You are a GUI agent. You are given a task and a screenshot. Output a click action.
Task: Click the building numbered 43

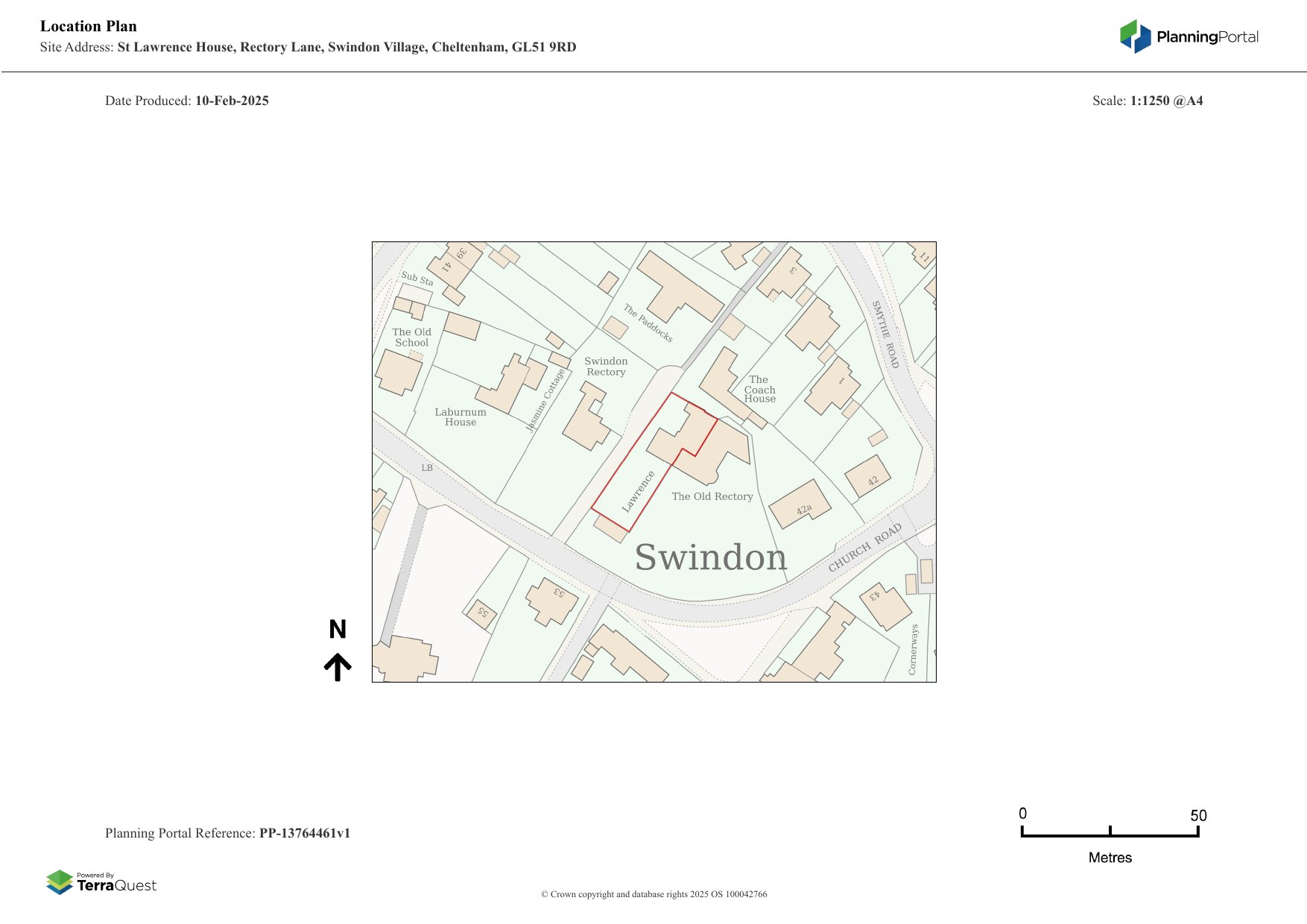884,604
